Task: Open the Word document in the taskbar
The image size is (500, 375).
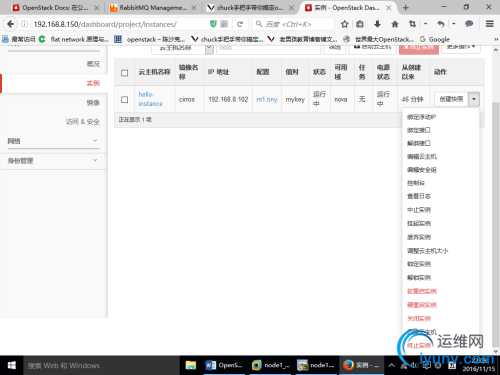Action: [224, 365]
